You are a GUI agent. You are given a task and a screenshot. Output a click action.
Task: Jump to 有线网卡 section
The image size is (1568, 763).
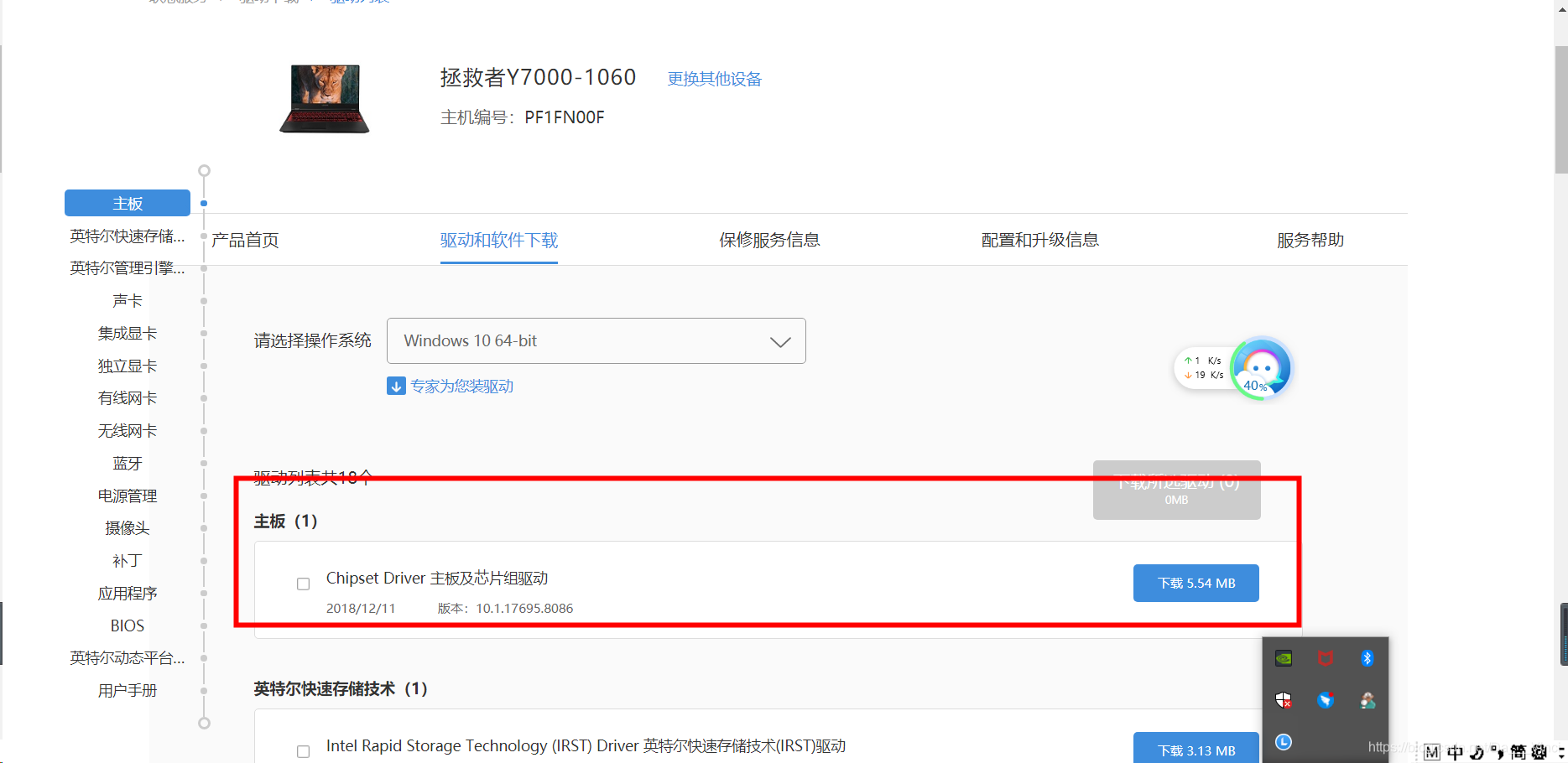tap(128, 397)
